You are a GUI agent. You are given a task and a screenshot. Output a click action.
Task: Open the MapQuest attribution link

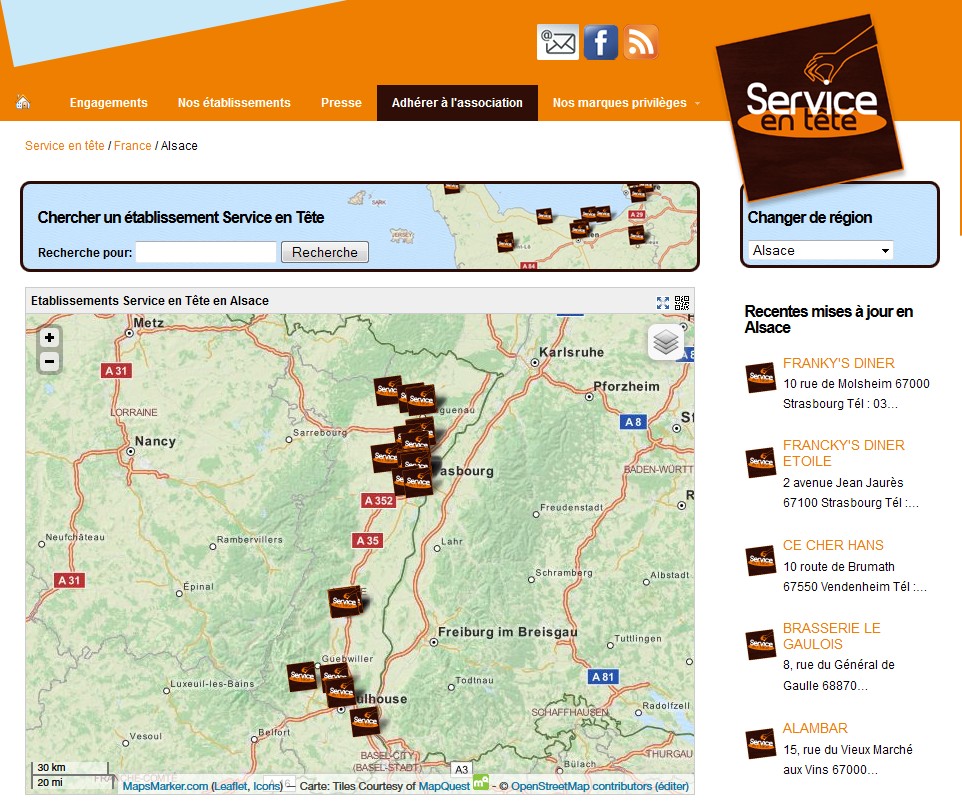coord(444,786)
